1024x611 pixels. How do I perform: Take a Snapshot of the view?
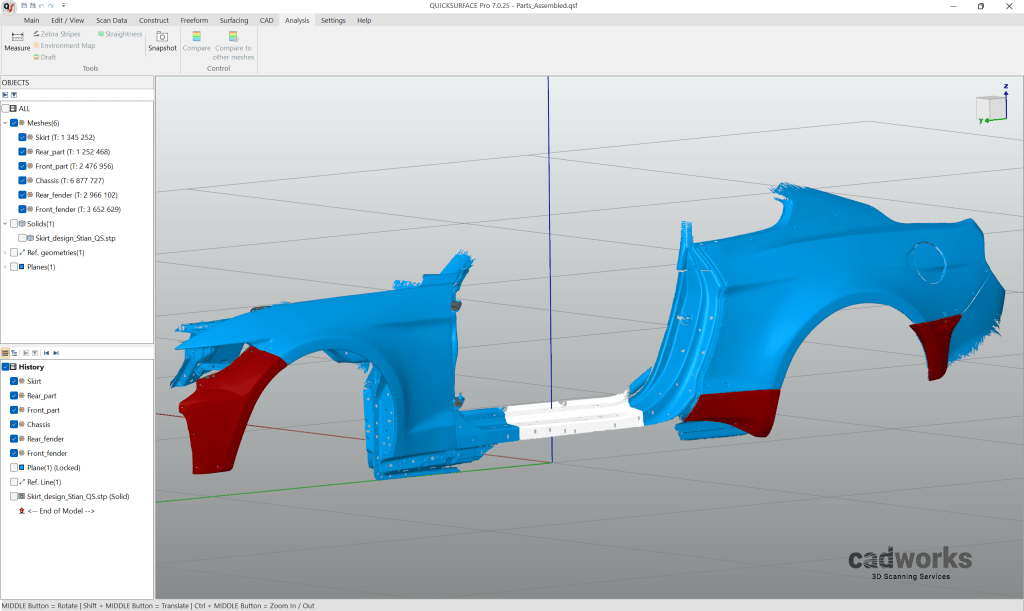coord(161,41)
